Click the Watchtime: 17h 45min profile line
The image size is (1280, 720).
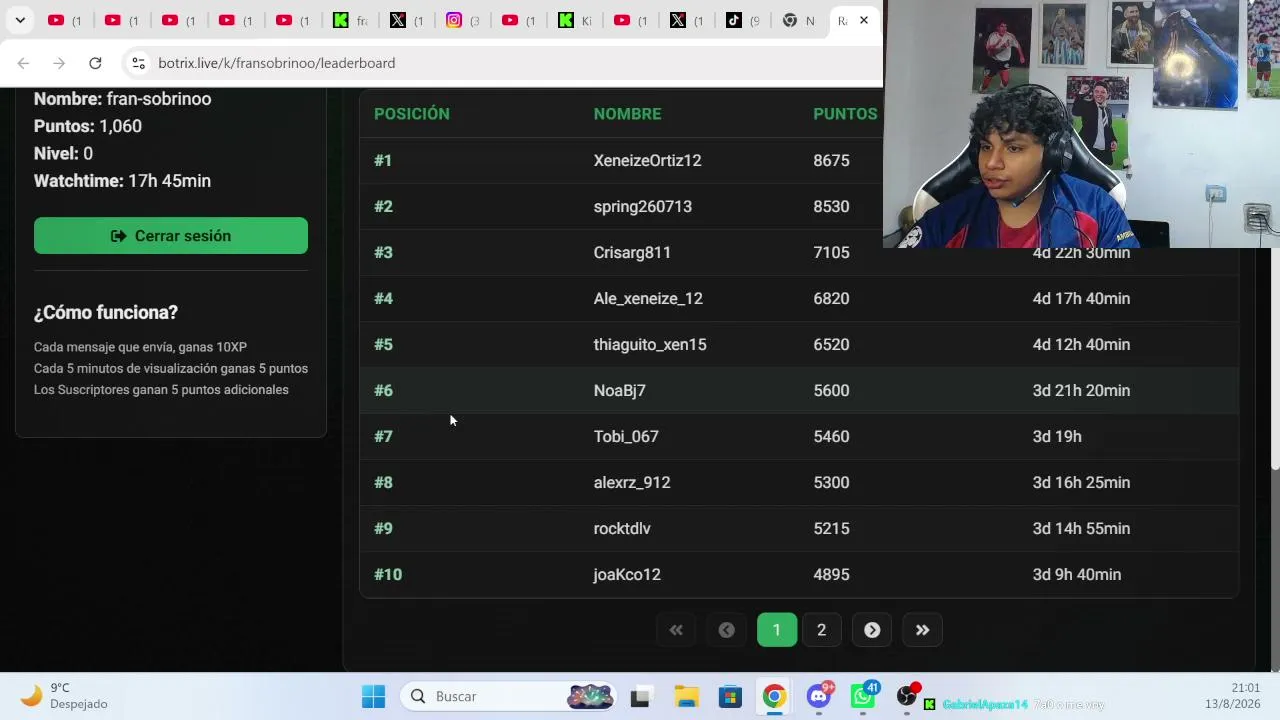[122, 181]
